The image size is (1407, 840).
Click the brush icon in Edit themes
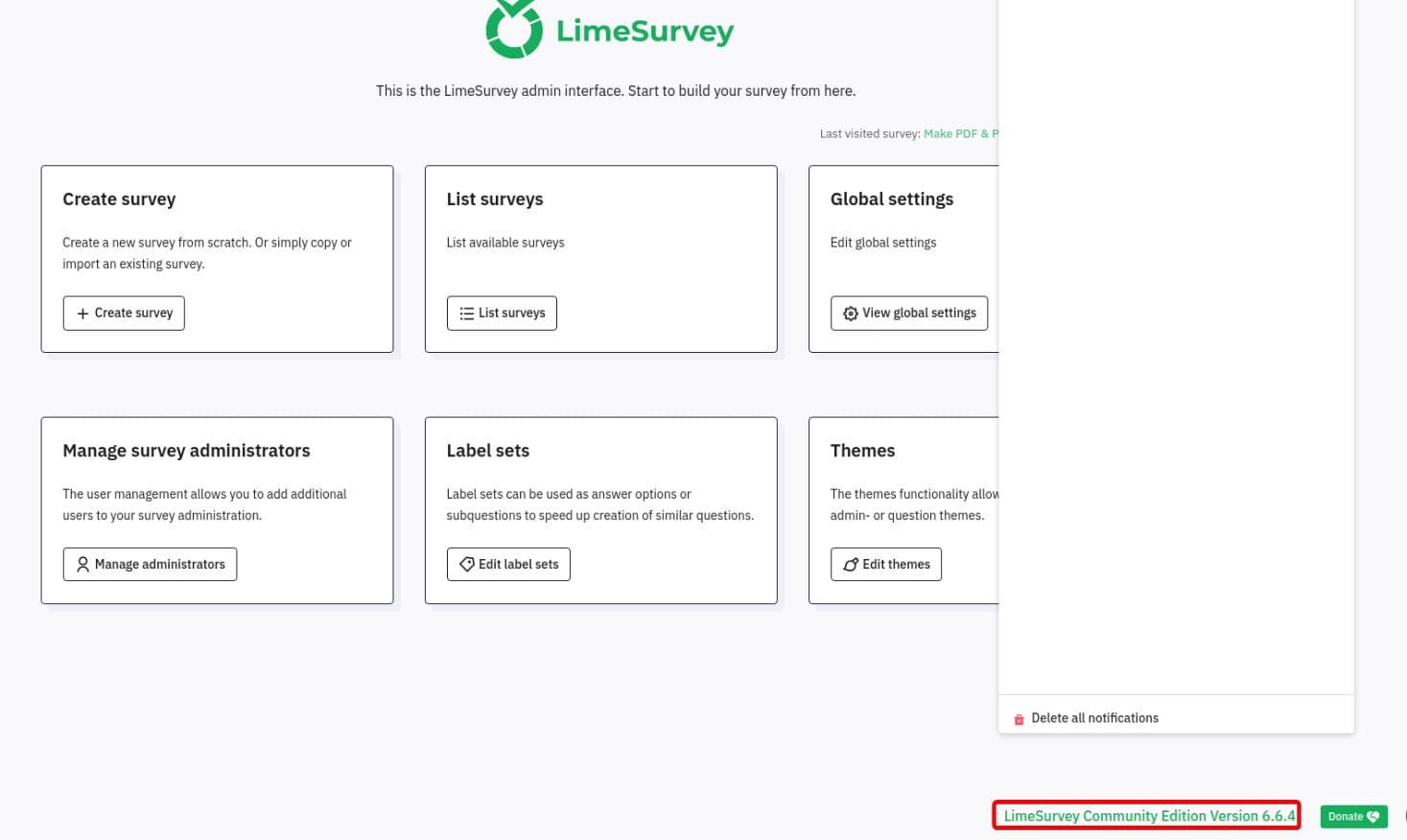(850, 565)
